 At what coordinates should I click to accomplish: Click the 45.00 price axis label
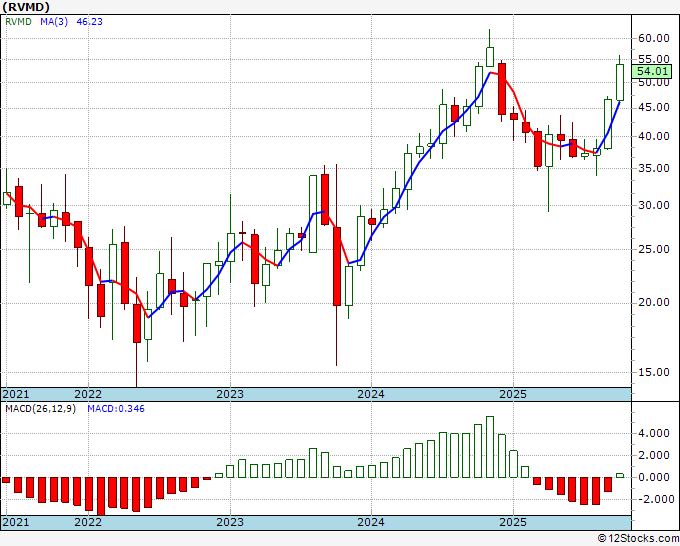pyautogui.click(x=654, y=107)
